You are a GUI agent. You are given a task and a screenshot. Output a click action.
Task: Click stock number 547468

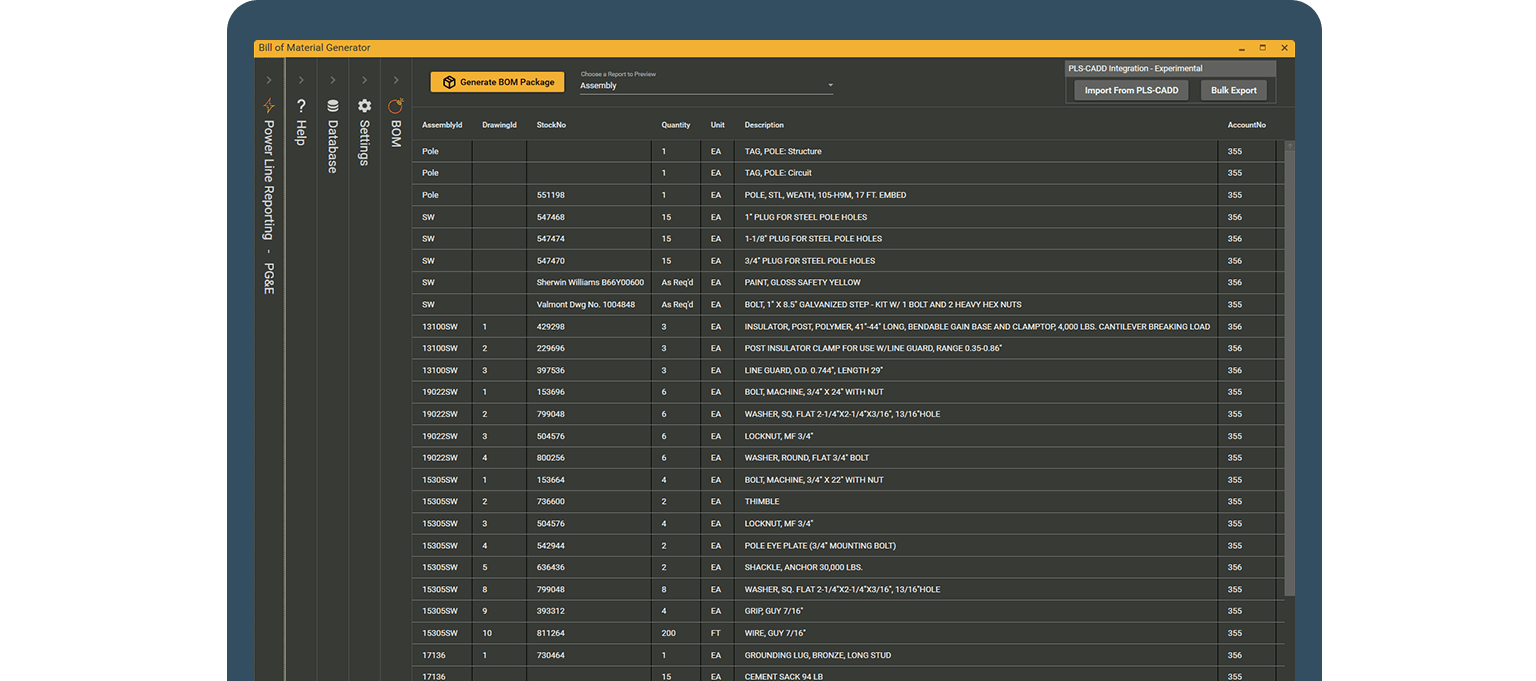point(551,217)
